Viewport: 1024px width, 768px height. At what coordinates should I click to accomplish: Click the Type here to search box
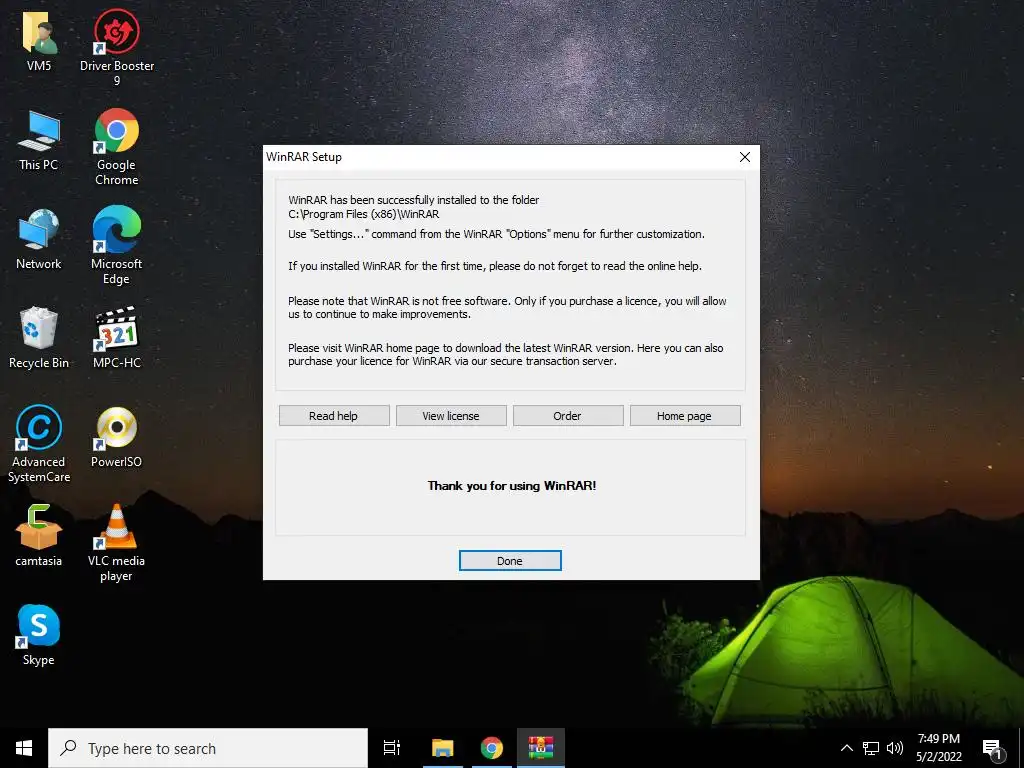tap(208, 748)
